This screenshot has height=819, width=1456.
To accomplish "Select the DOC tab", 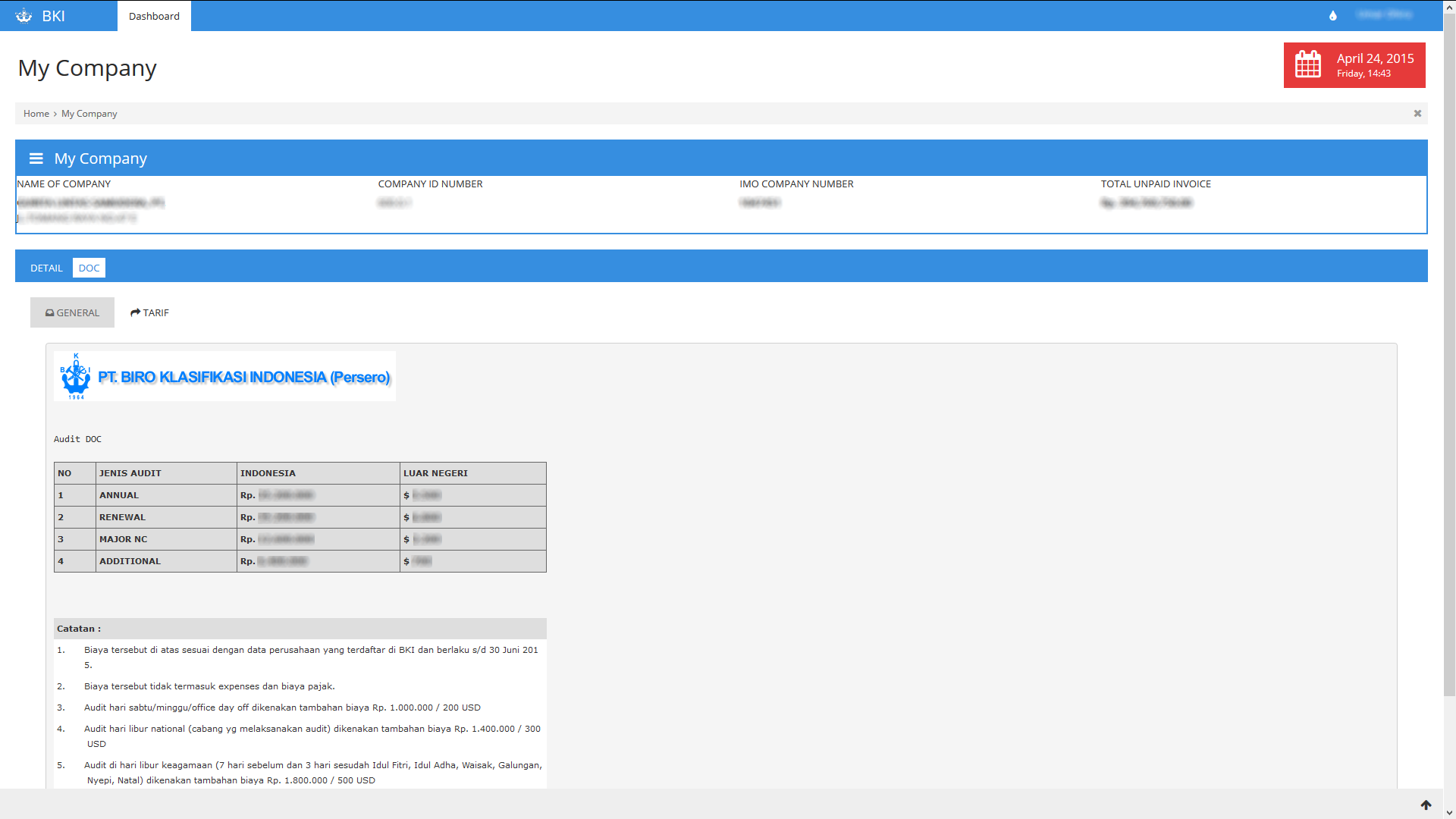I will [x=89, y=268].
